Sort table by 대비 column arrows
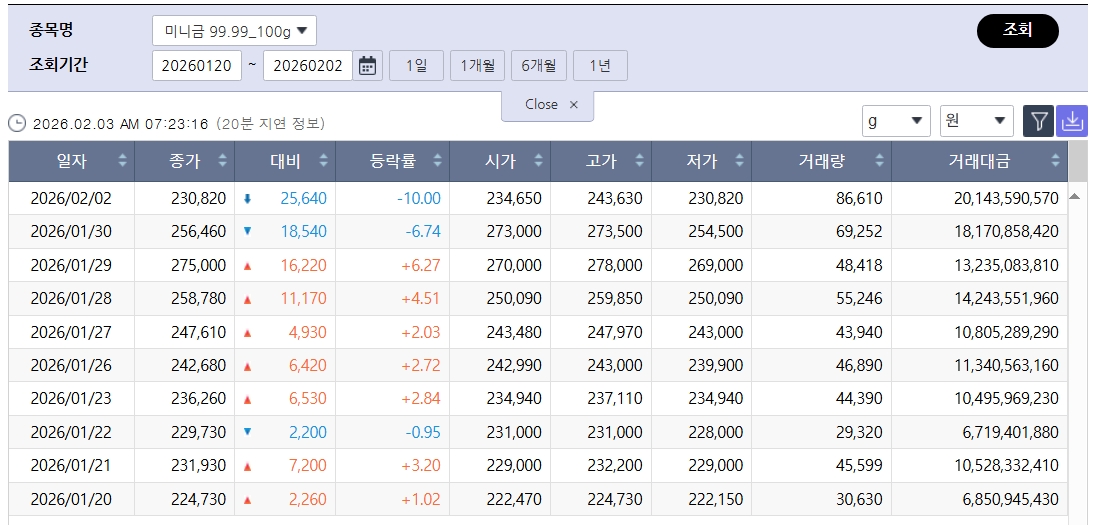Viewport: 1096px width, 525px height. (x=323, y=161)
